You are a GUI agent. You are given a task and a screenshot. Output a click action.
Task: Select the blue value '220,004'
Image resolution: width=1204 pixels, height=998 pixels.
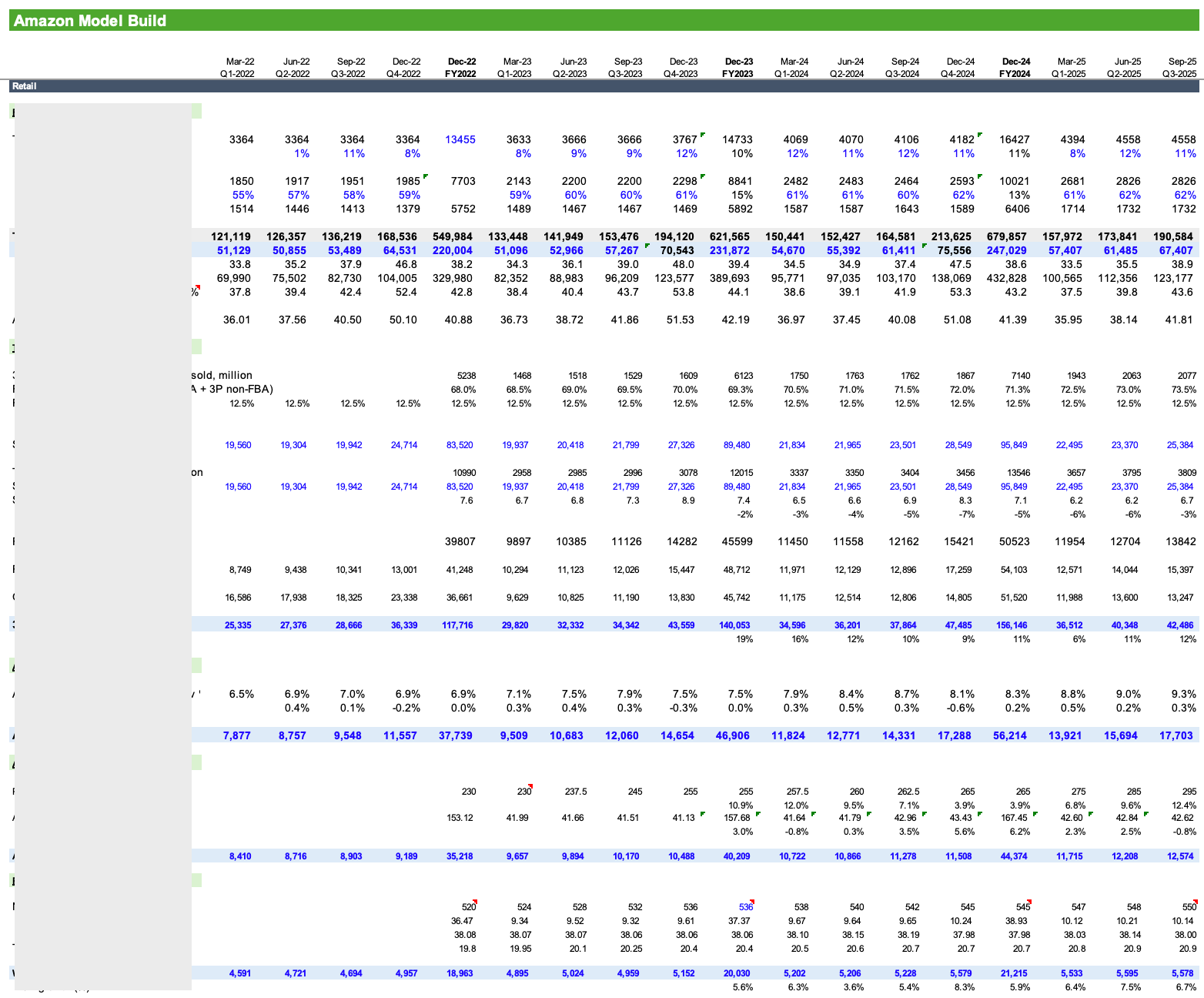pos(456,250)
